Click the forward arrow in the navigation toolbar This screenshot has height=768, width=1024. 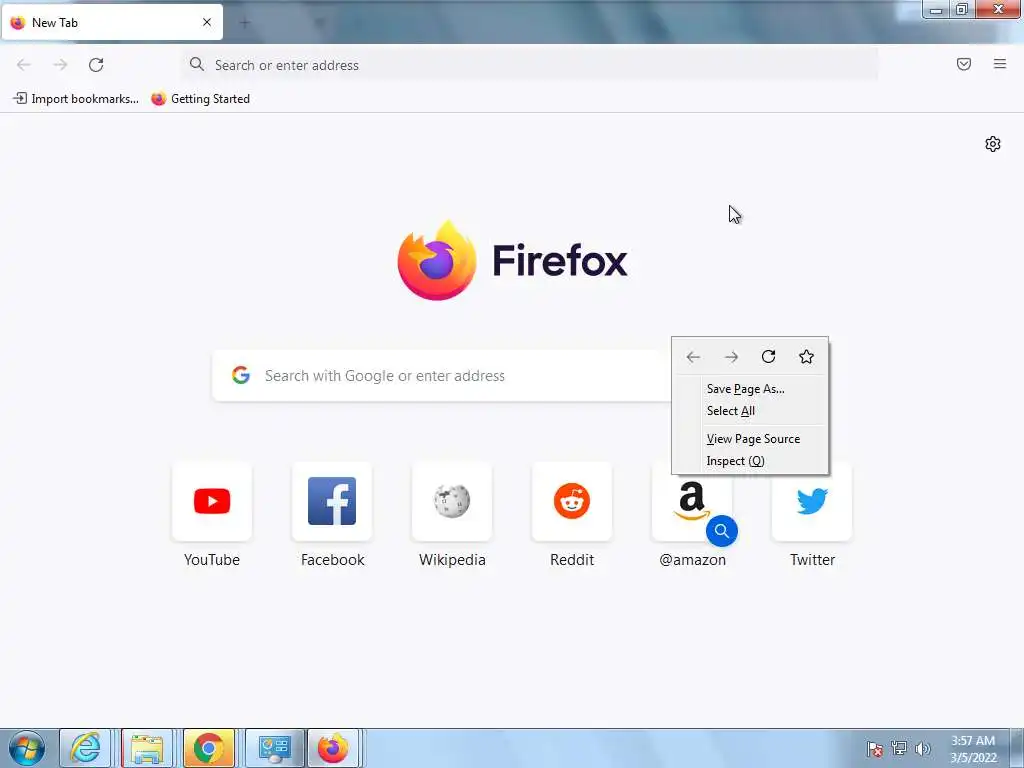pos(60,65)
